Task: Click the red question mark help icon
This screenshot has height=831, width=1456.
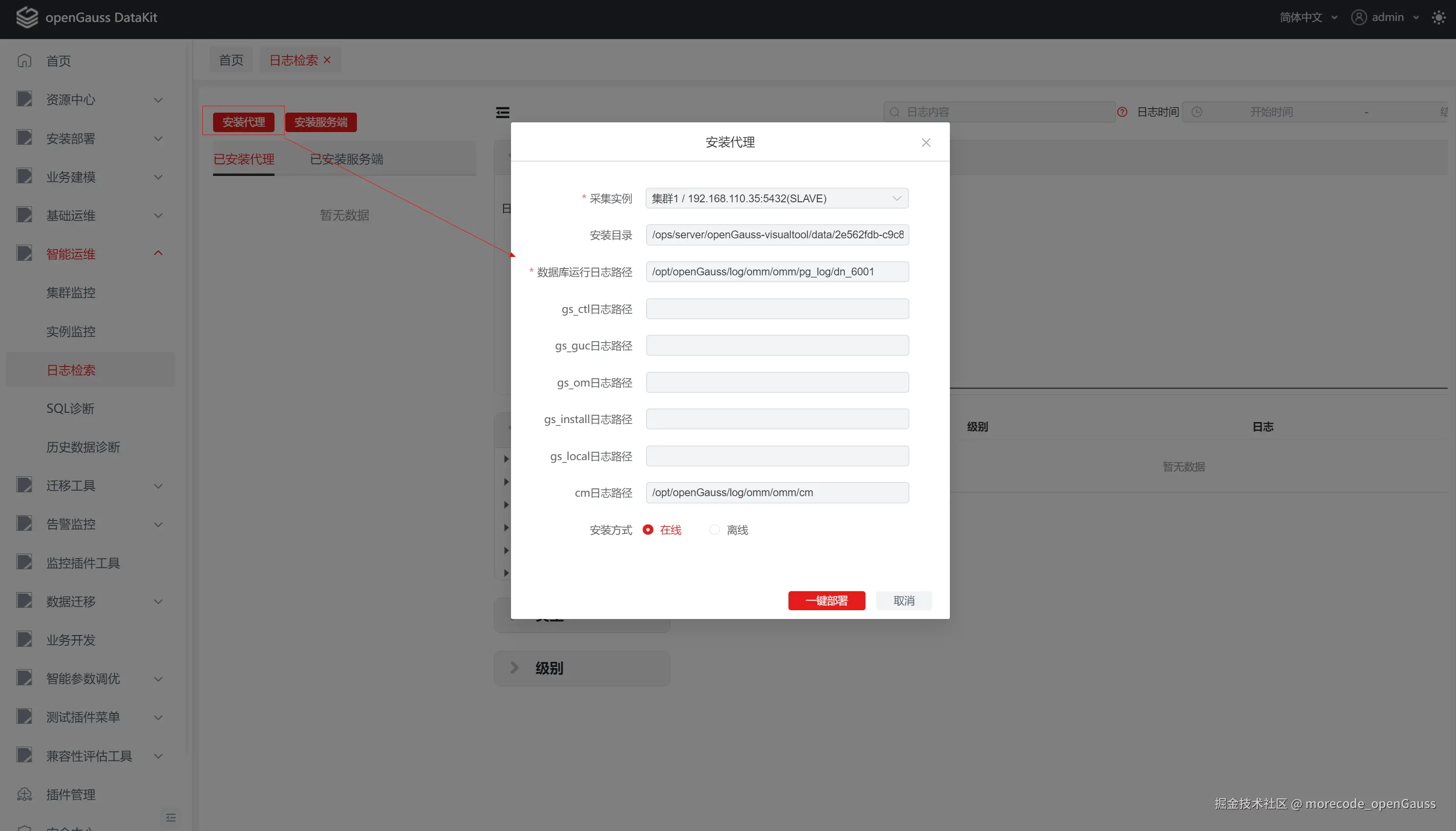Action: (1122, 112)
